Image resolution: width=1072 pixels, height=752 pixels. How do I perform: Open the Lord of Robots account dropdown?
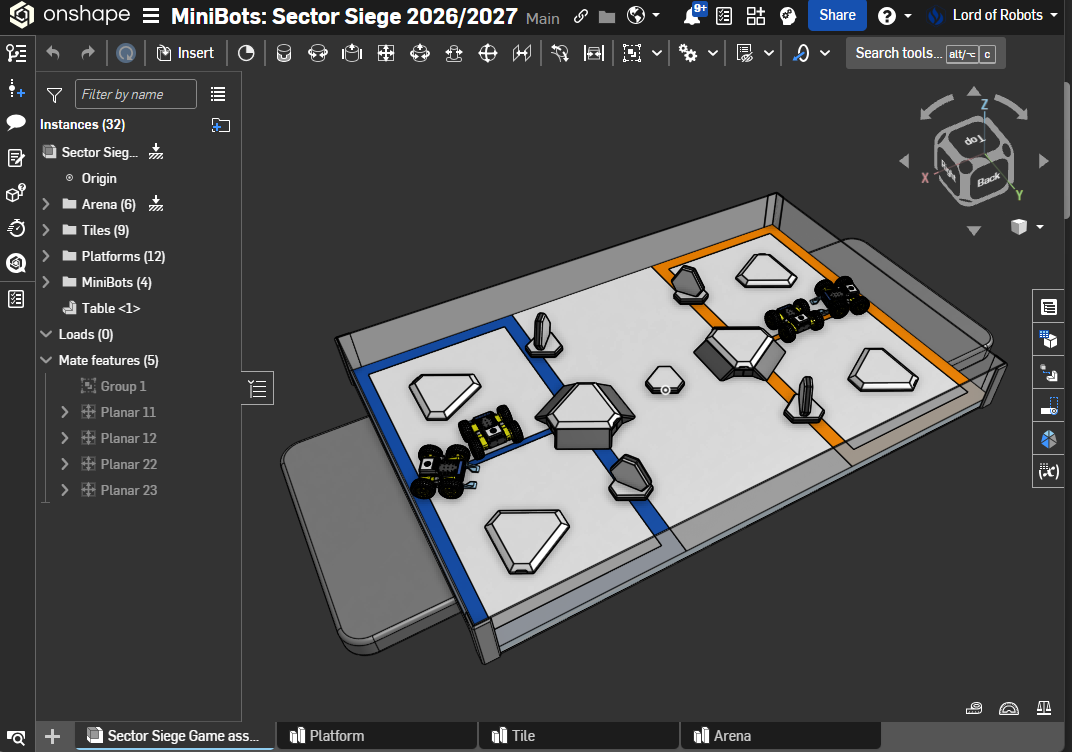point(995,15)
